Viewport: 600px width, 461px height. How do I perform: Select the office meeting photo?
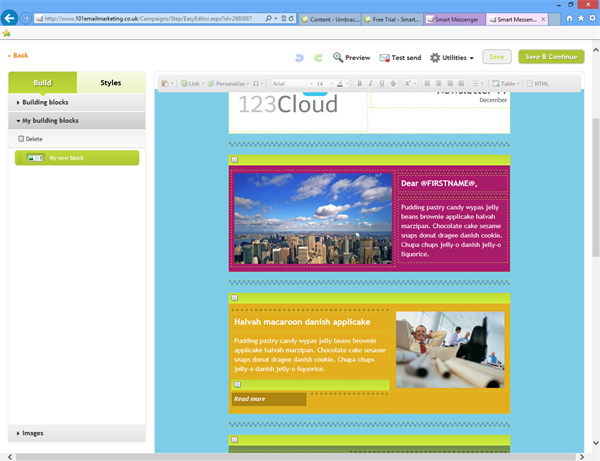(450, 349)
